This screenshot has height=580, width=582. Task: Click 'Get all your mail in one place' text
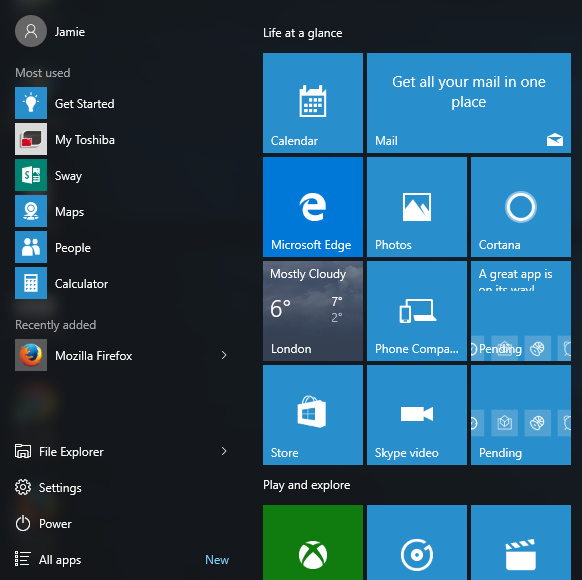pos(469,92)
